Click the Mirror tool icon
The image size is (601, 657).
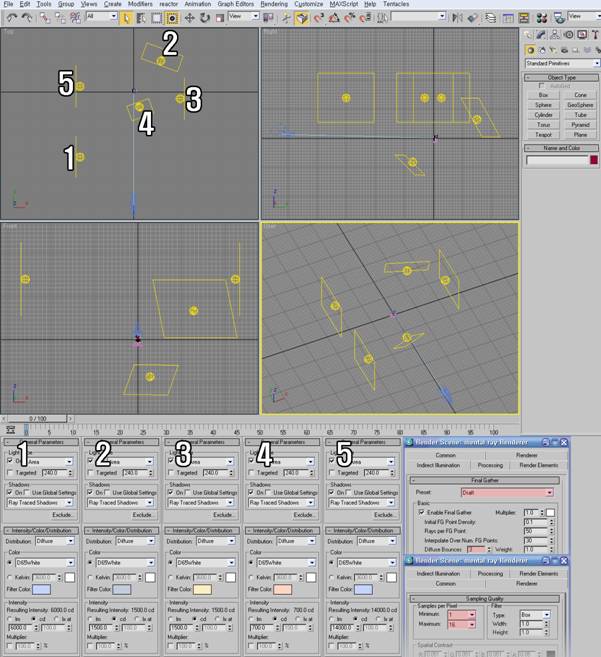point(457,18)
